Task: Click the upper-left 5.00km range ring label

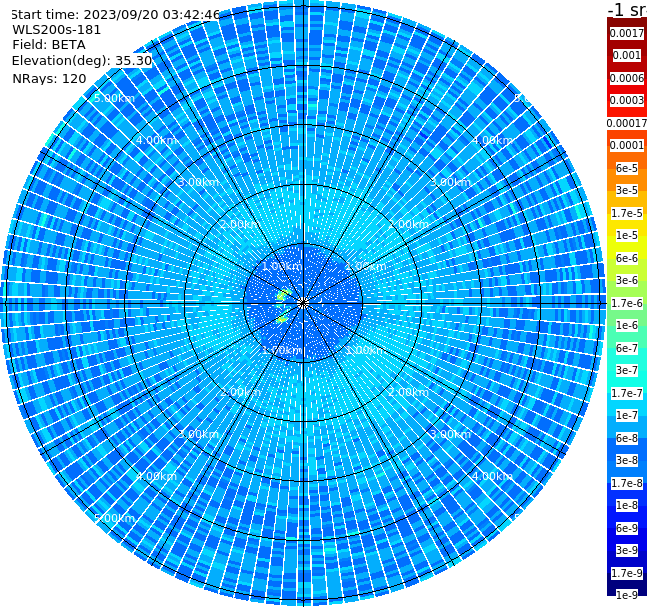Action: [x=114, y=98]
